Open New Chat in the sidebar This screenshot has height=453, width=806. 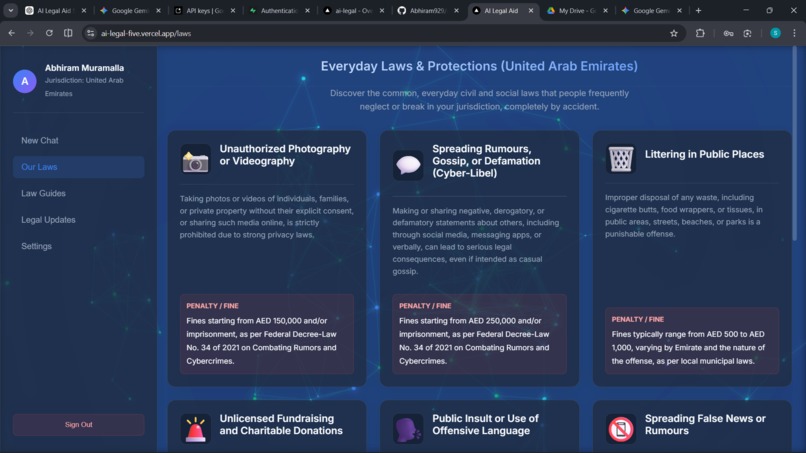79,140
